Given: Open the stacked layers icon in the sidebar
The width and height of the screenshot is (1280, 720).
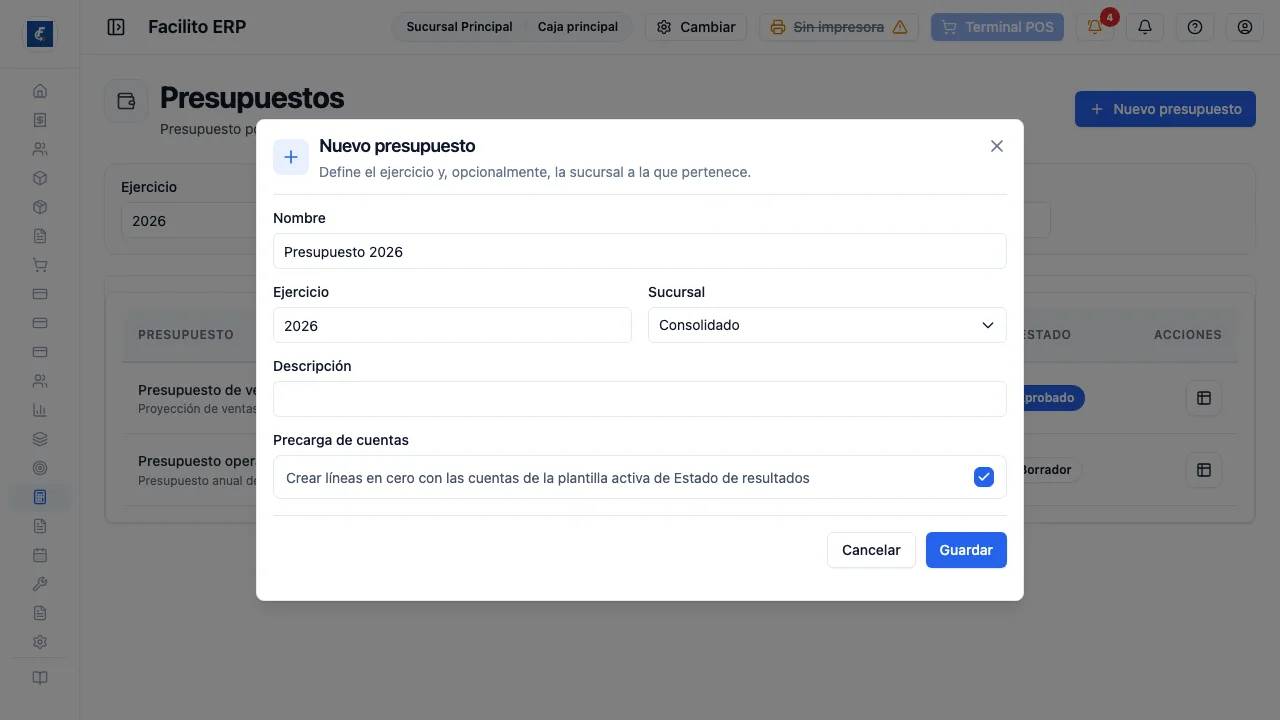Looking at the screenshot, I should point(40,439).
